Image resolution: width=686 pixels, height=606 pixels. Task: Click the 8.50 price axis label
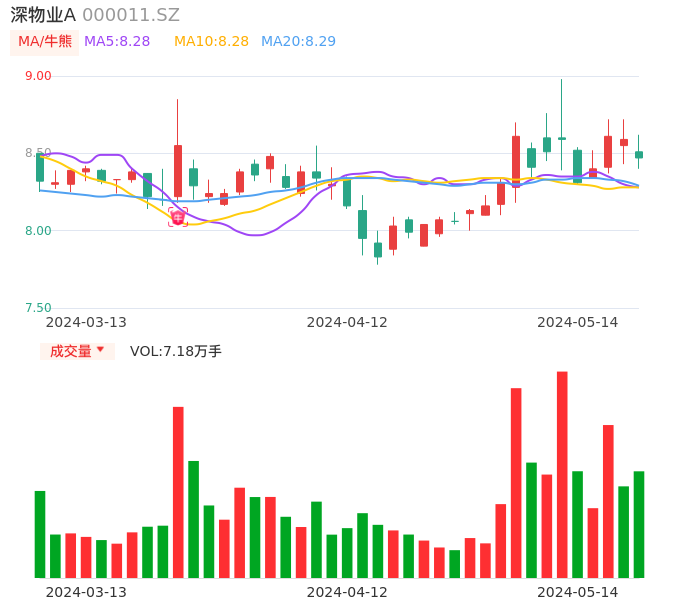[37, 153]
